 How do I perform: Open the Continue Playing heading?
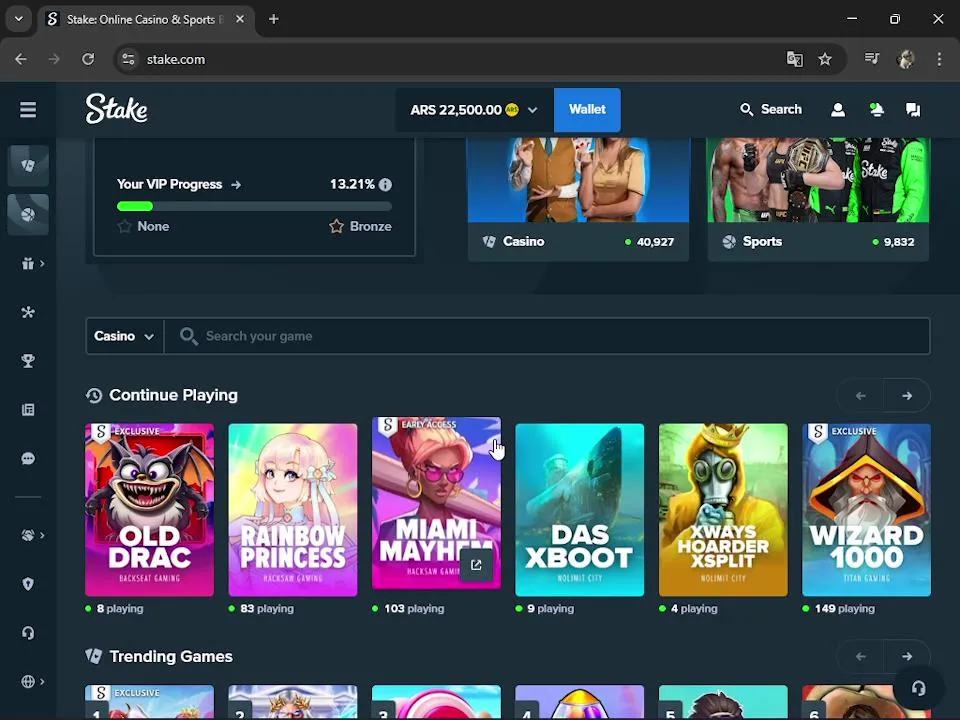pos(173,395)
